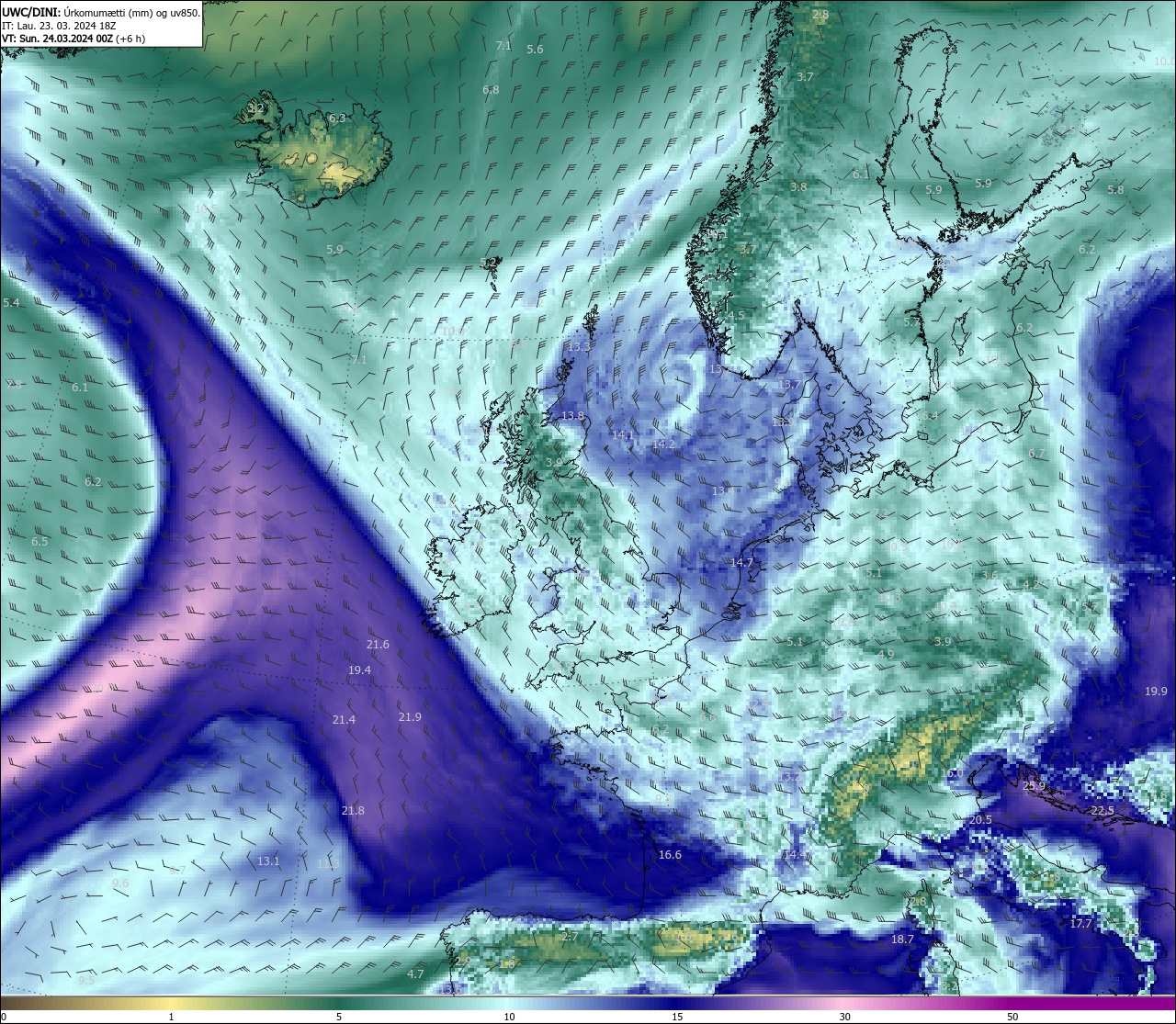Click the 9.5 value label
This screenshot has height=1024, width=1176.
[85, 981]
